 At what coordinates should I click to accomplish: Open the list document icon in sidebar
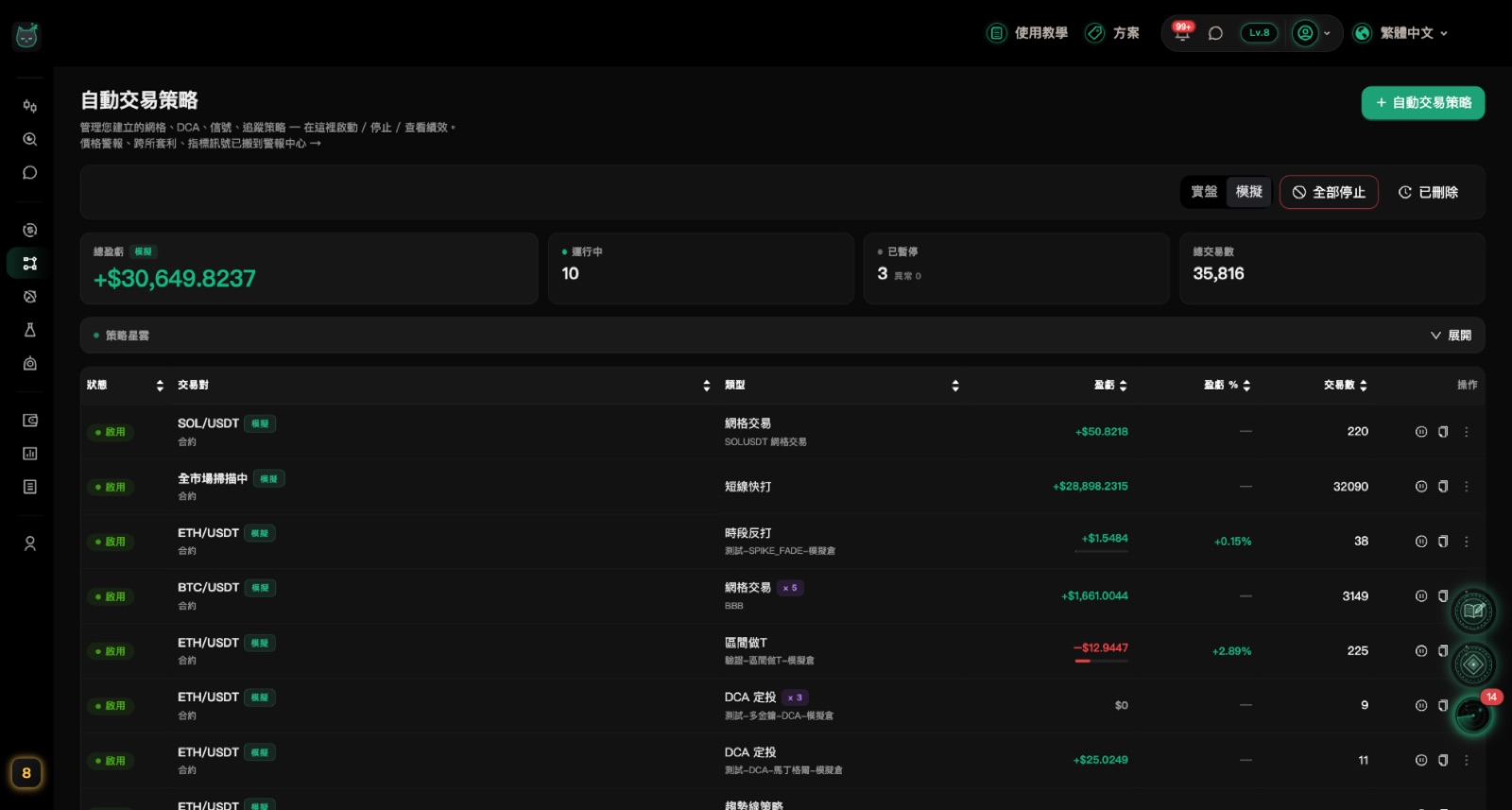[30, 487]
